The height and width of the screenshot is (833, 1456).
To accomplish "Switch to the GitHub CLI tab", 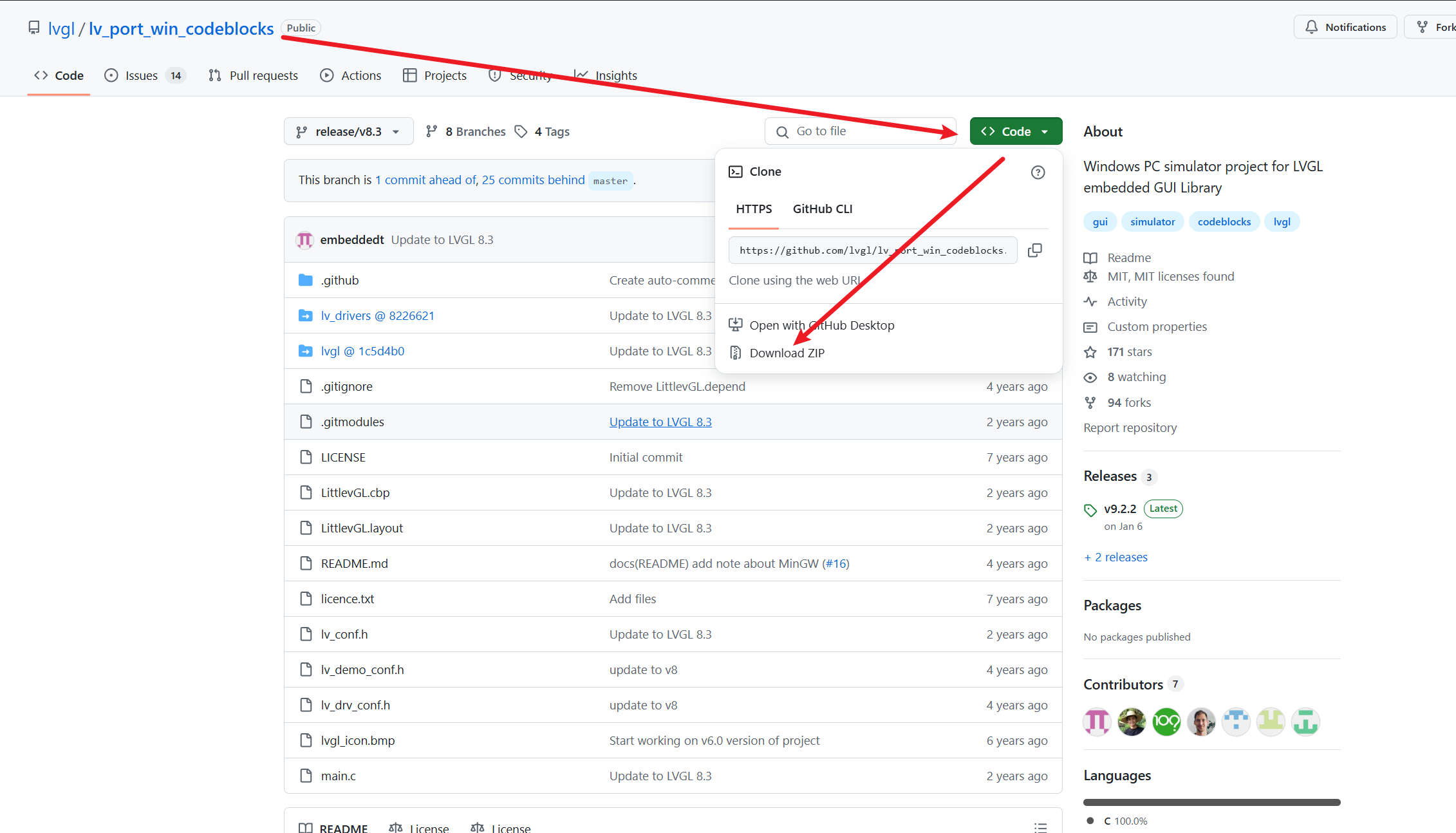I will click(x=822, y=209).
